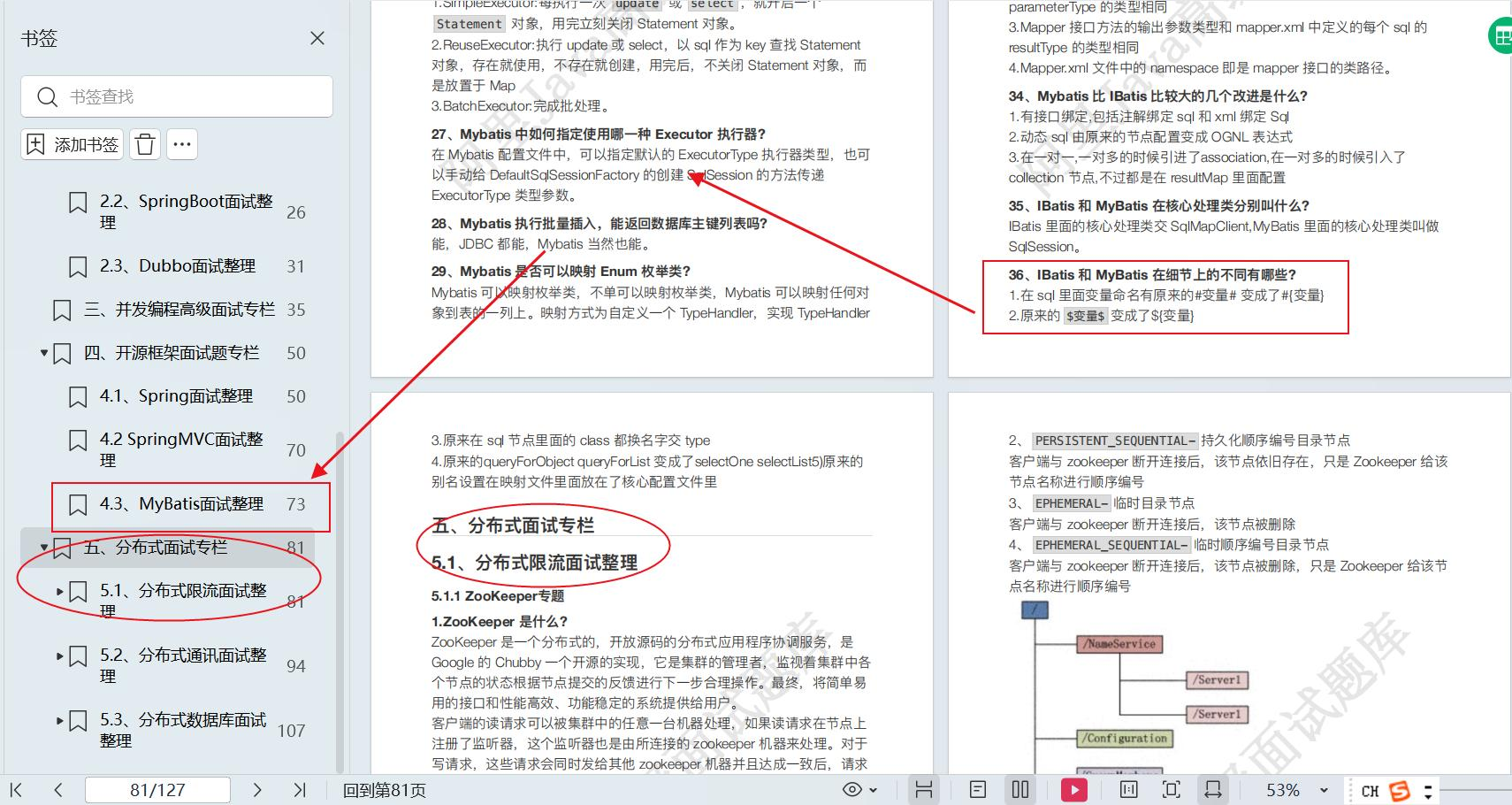Click the magnifier icon in bookmark search
Image resolution: width=1512 pixels, height=805 pixels.
click(47, 96)
